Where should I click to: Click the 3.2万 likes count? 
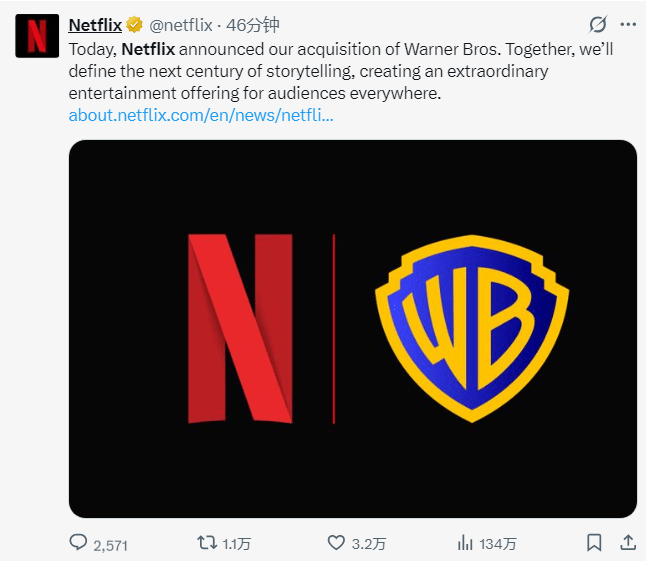coord(367,544)
